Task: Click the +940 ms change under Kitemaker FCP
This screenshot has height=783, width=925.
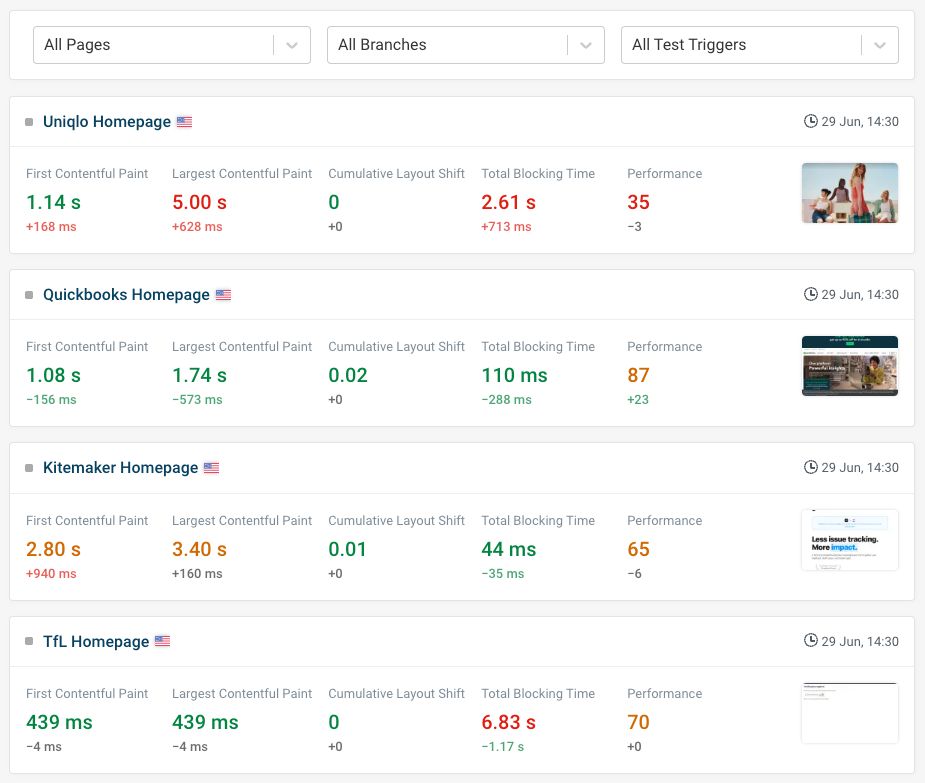Action: [51, 574]
